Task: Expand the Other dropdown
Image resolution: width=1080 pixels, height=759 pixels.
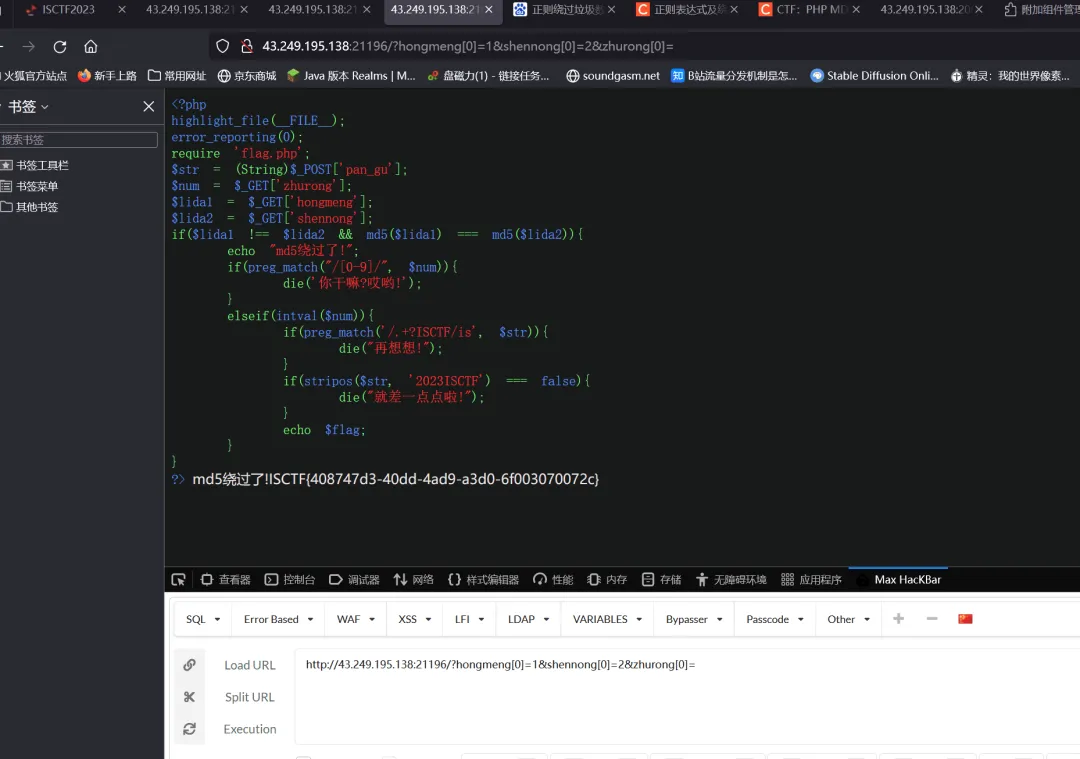Action: pyautogui.click(x=849, y=619)
